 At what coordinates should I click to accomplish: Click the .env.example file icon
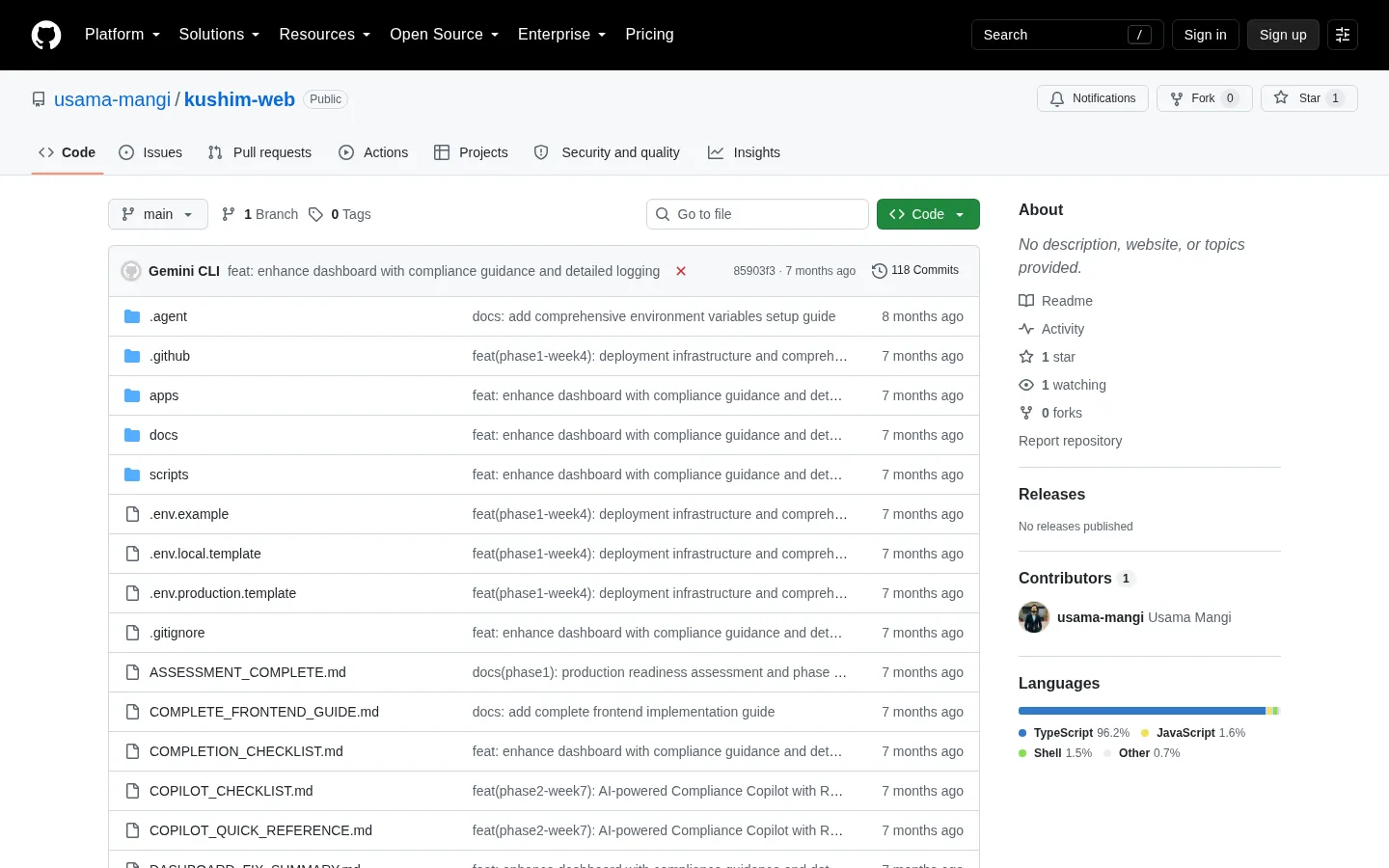click(132, 514)
